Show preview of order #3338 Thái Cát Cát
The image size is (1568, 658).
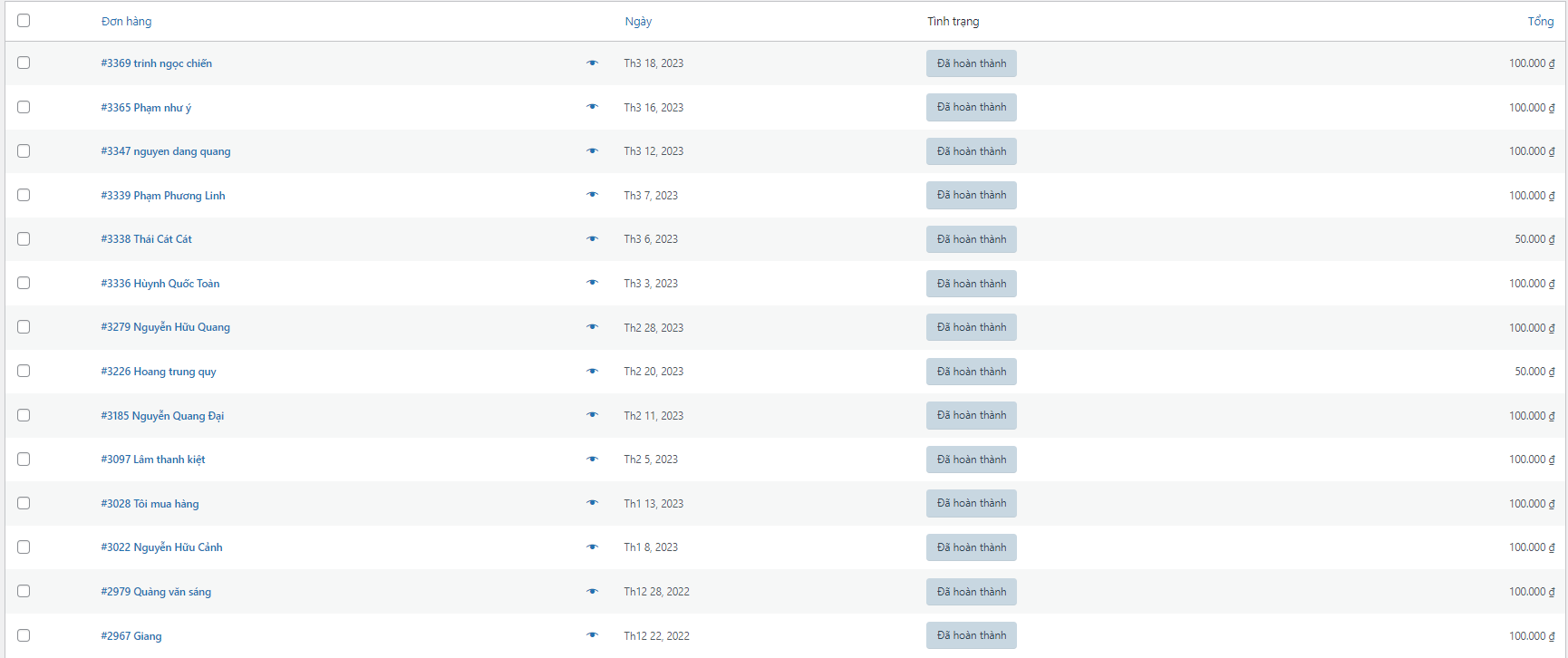tap(592, 239)
